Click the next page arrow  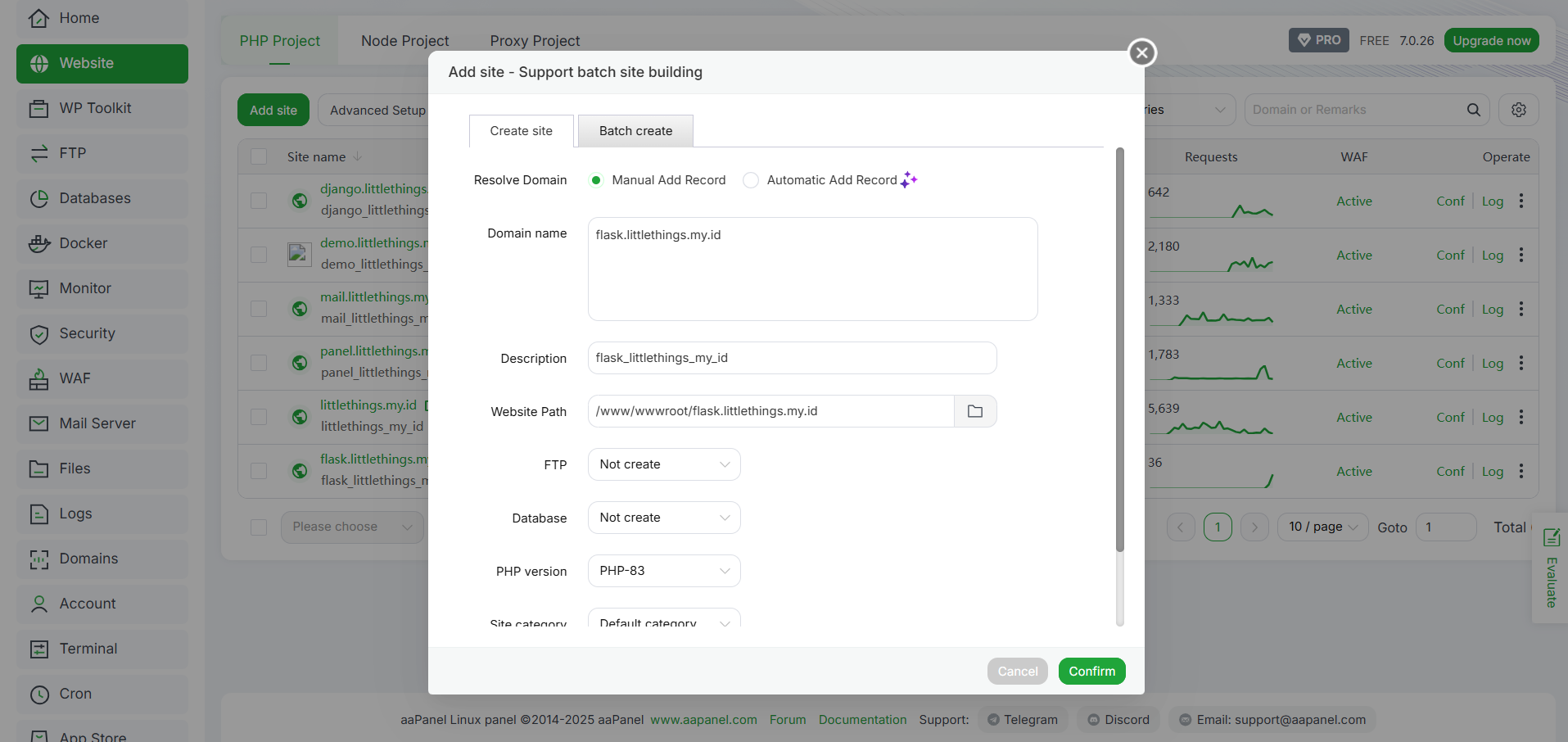(x=1254, y=527)
